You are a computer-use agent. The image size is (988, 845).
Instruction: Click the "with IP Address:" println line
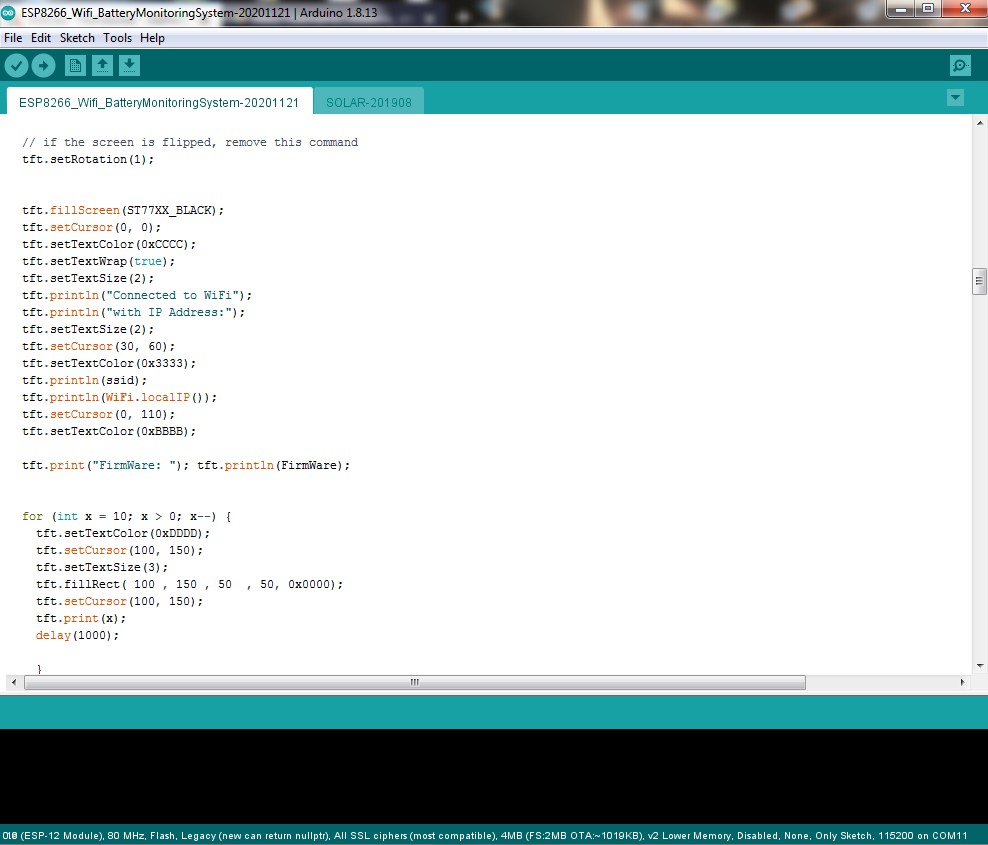134,313
